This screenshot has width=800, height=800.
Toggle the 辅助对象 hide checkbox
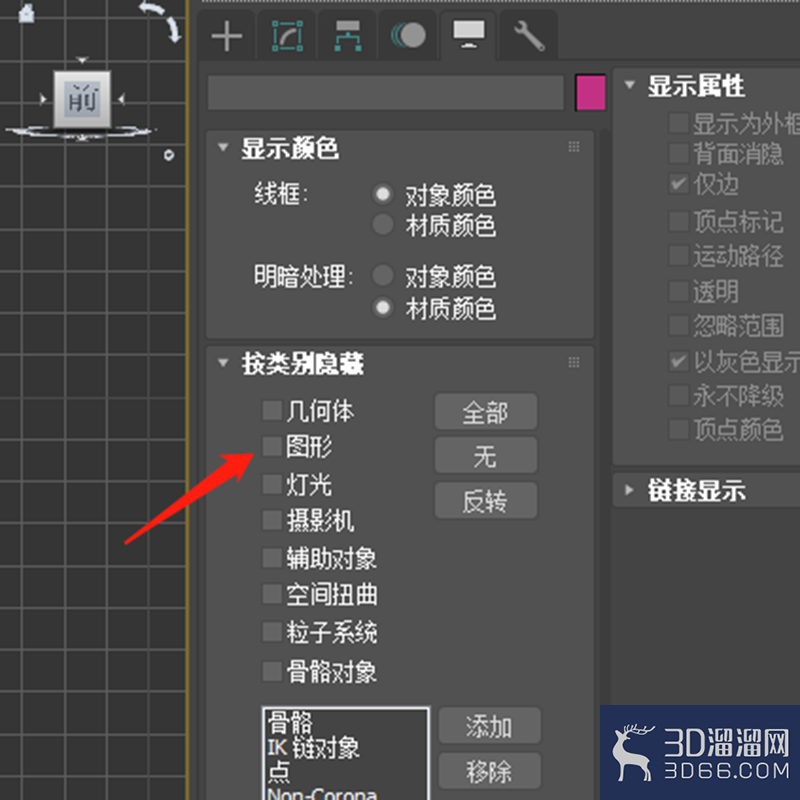[x=272, y=558]
